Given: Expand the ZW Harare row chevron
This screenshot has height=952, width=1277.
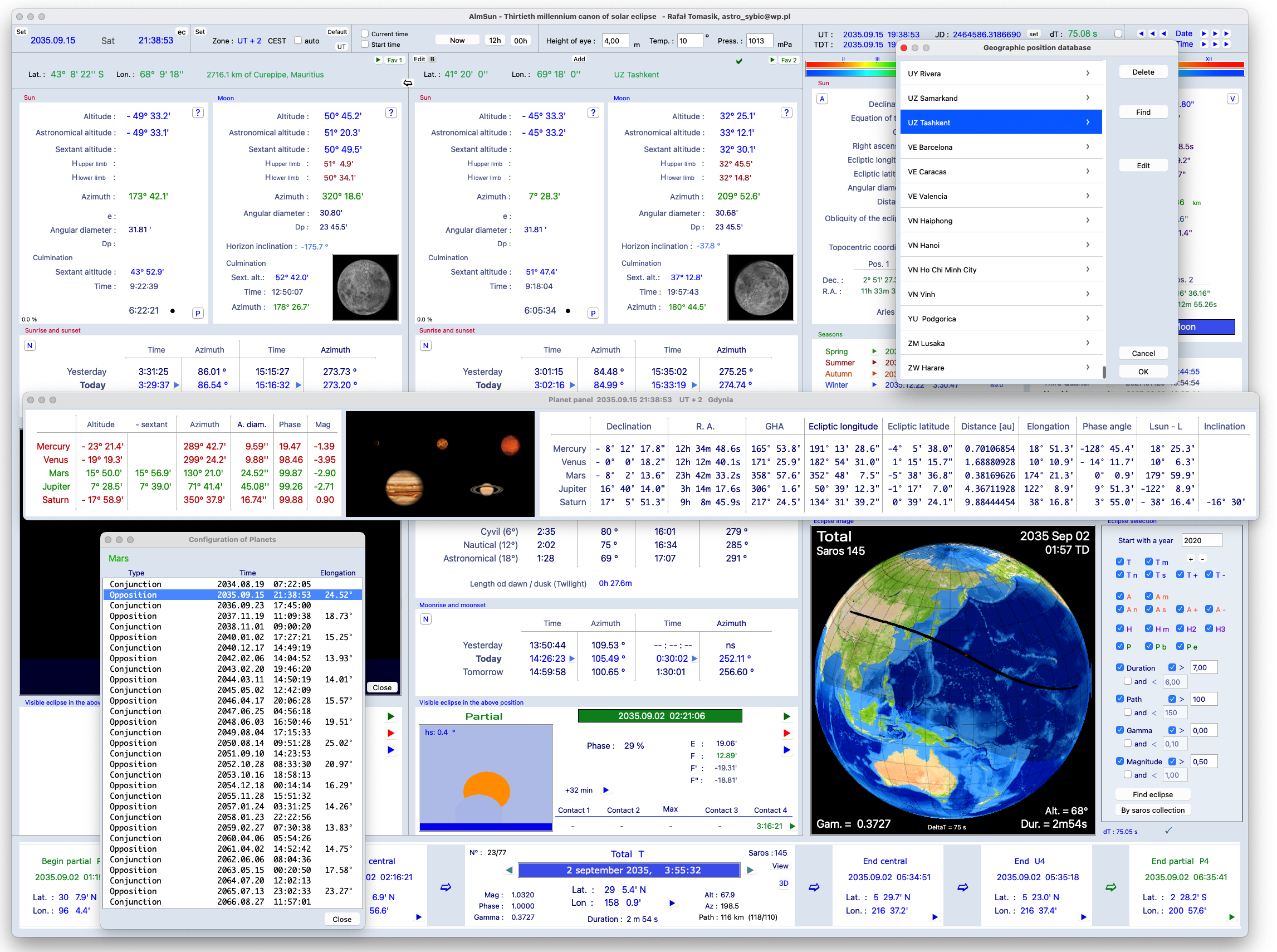Looking at the screenshot, I should [x=1088, y=368].
